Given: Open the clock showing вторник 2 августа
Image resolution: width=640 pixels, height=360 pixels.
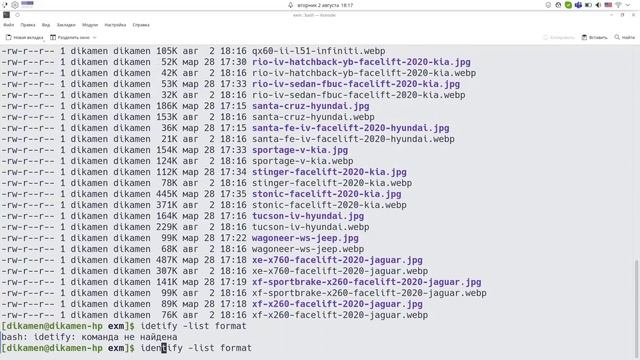Looking at the screenshot, I should pyautogui.click(x=325, y=5).
